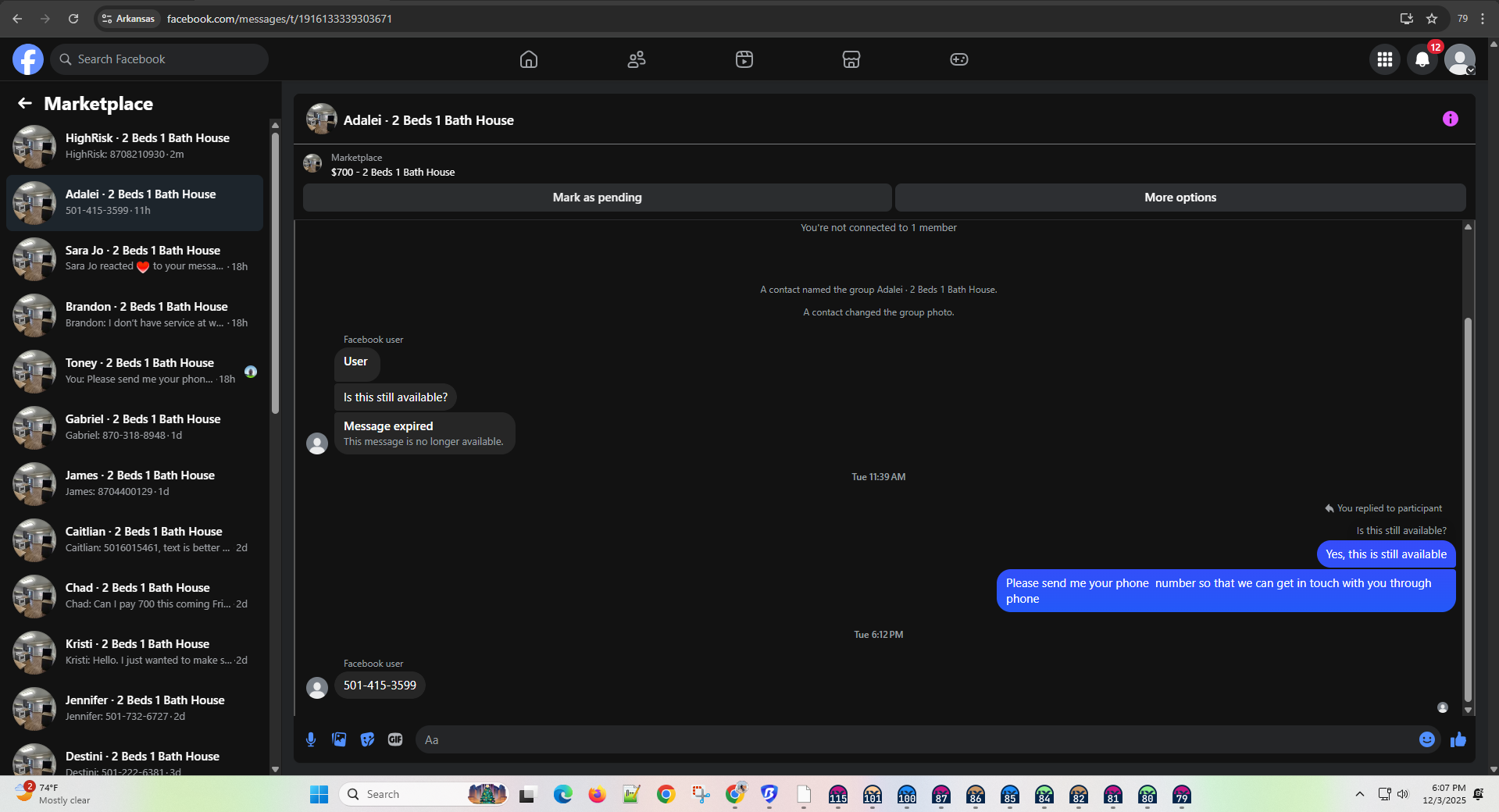Open the GIF picker
This screenshot has width=1499, height=812.
click(x=395, y=739)
